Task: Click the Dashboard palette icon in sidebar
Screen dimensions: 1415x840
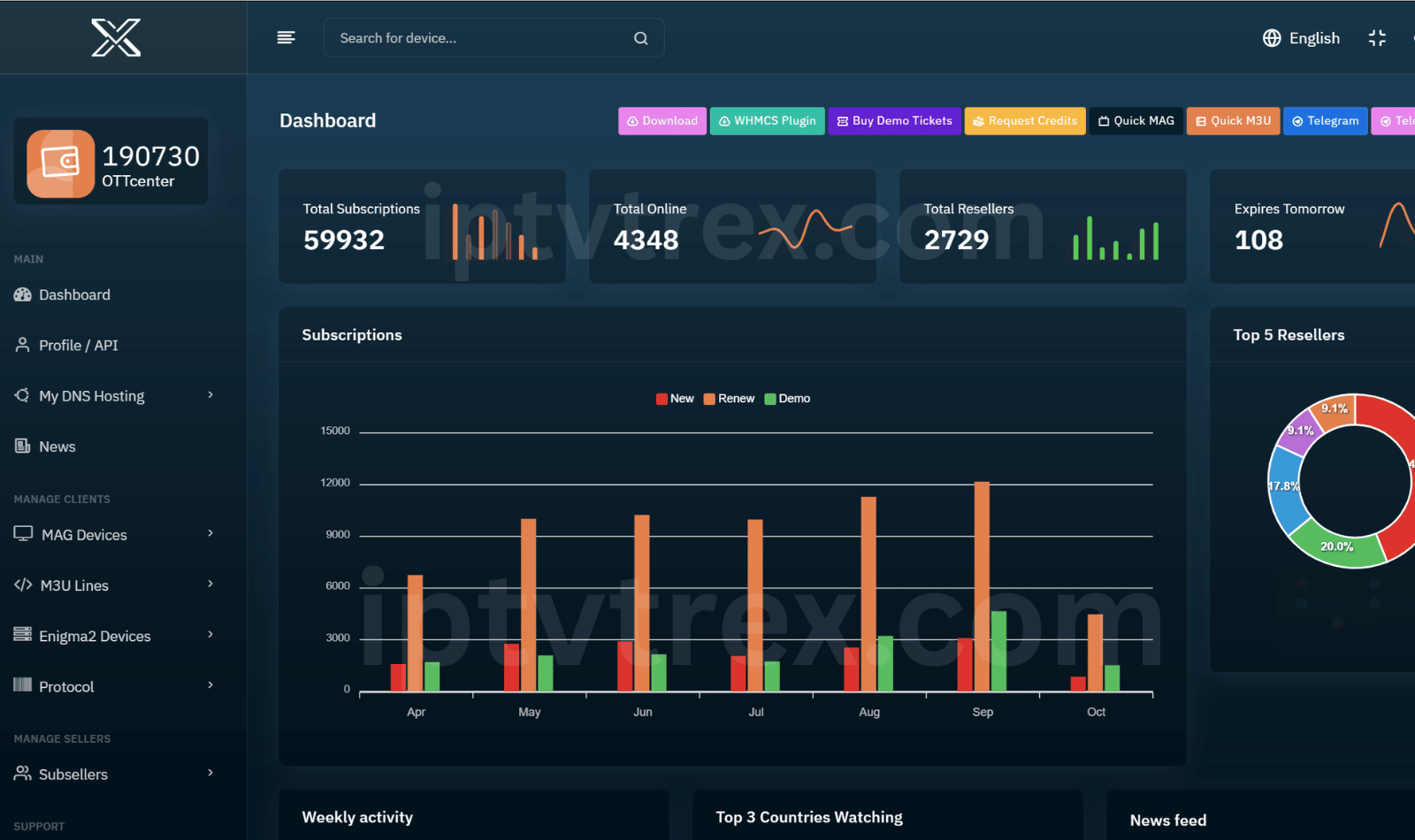Action: [x=22, y=294]
